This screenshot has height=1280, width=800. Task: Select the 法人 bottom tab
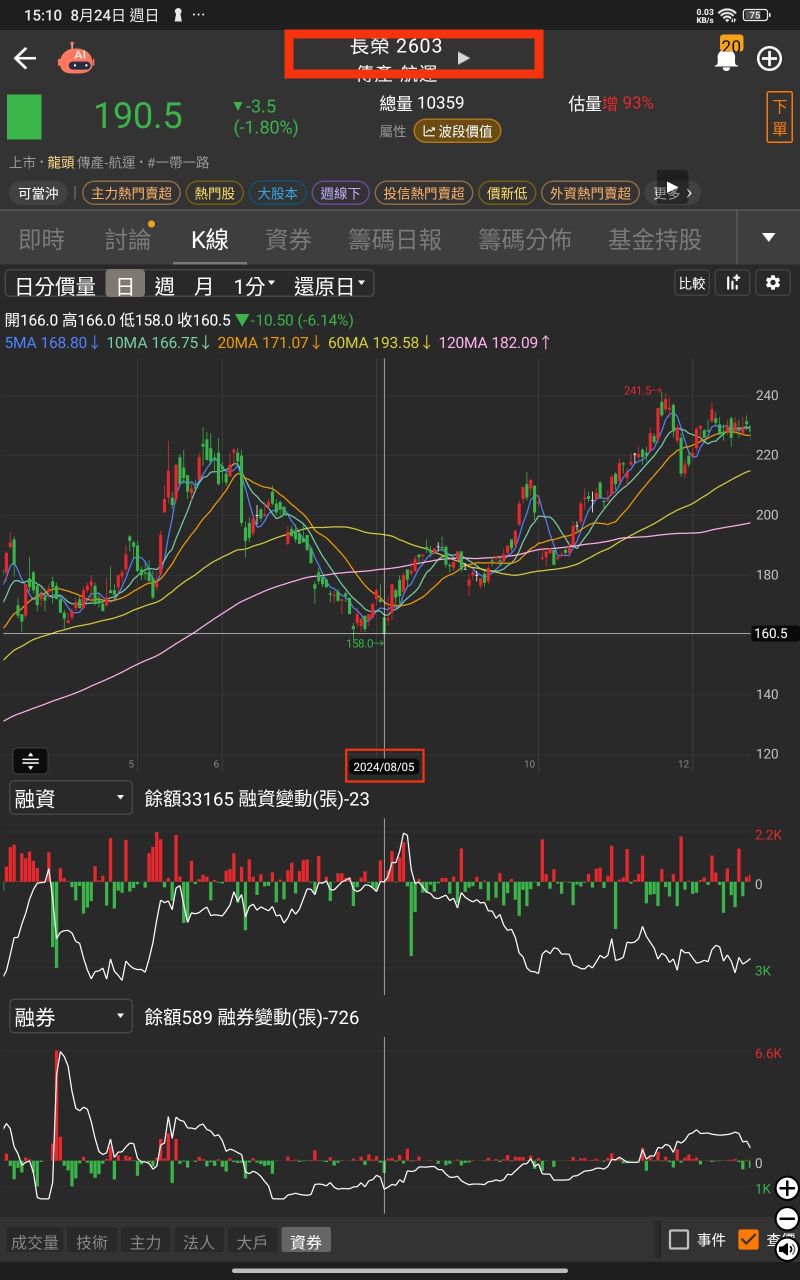tap(199, 1241)
